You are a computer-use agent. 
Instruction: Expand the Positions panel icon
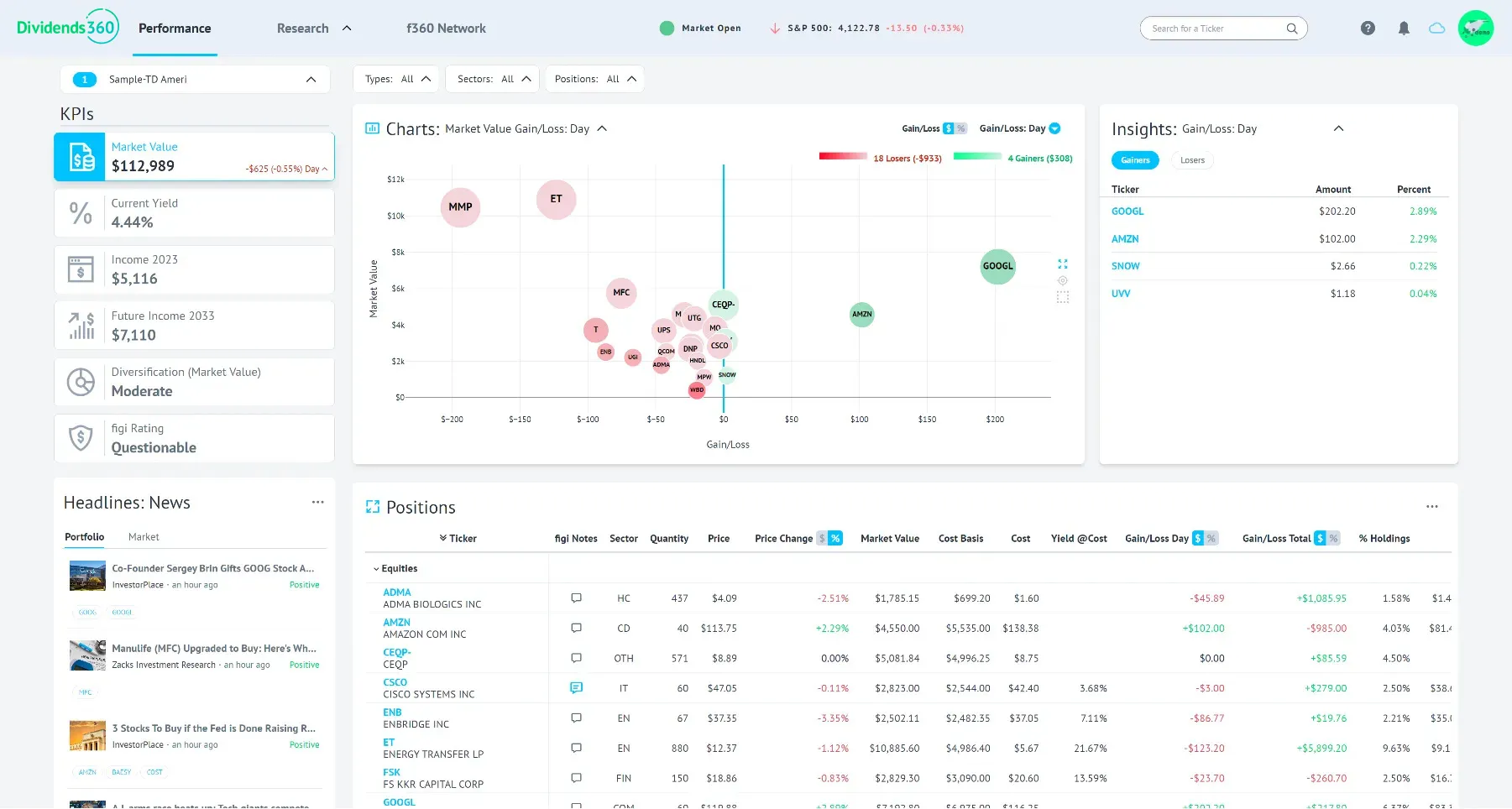coord(373,507)
